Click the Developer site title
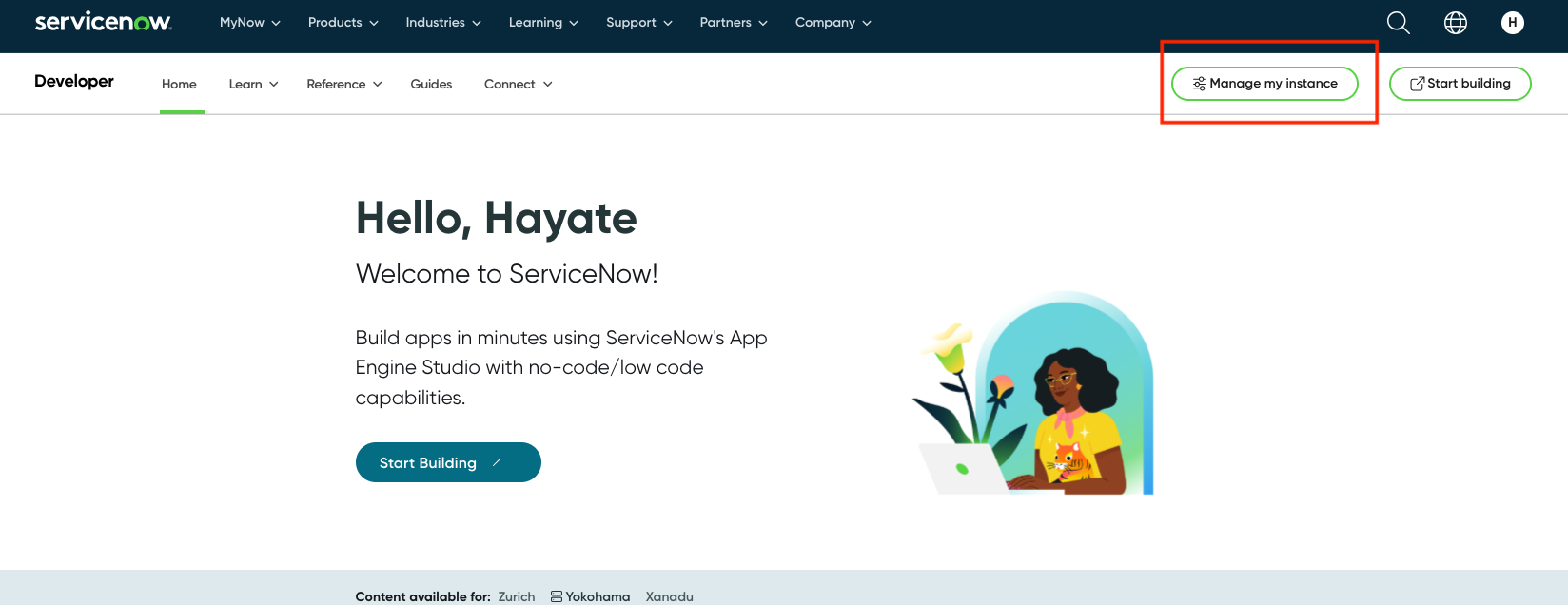1568x605 pixels. [x=74, y=82]
